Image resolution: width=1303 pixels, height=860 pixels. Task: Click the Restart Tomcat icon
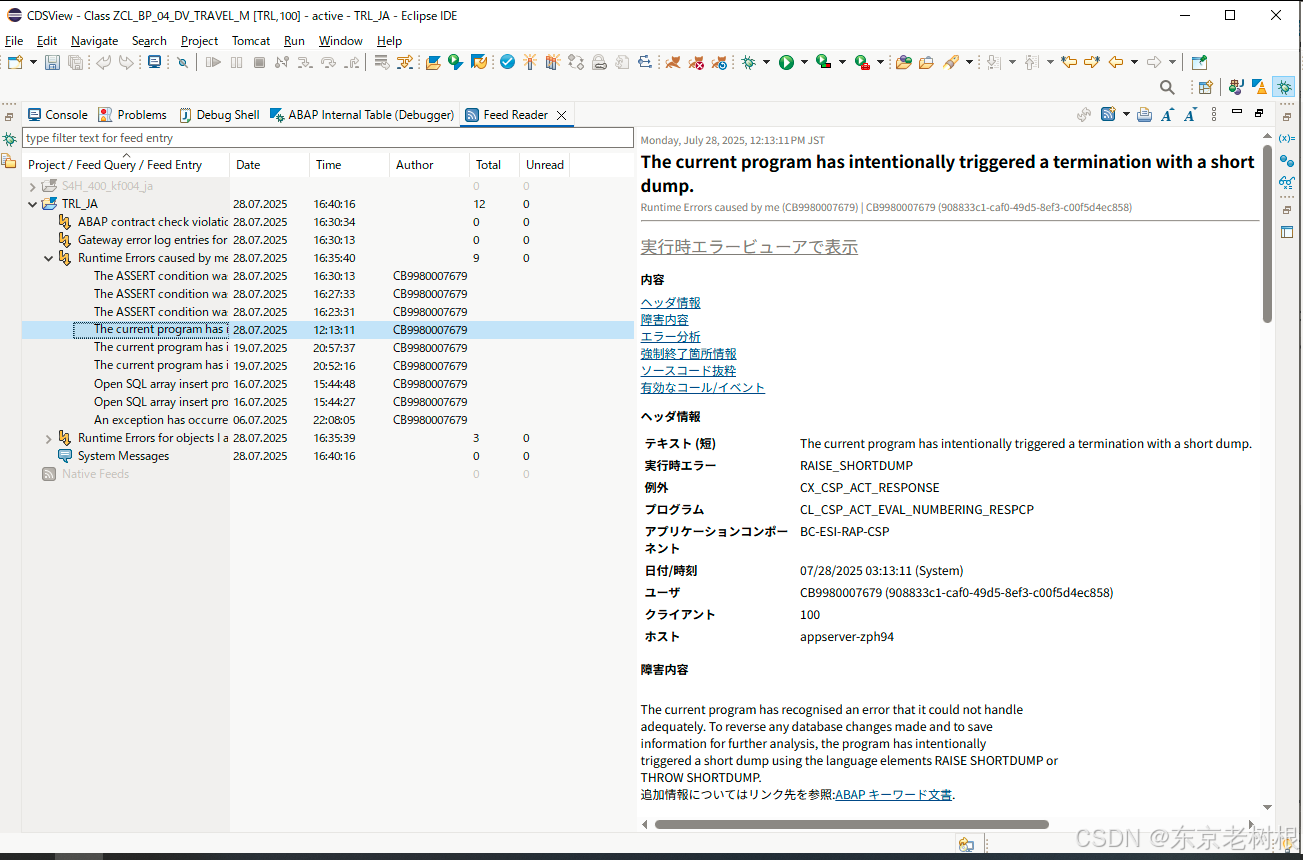coord(719,62)
